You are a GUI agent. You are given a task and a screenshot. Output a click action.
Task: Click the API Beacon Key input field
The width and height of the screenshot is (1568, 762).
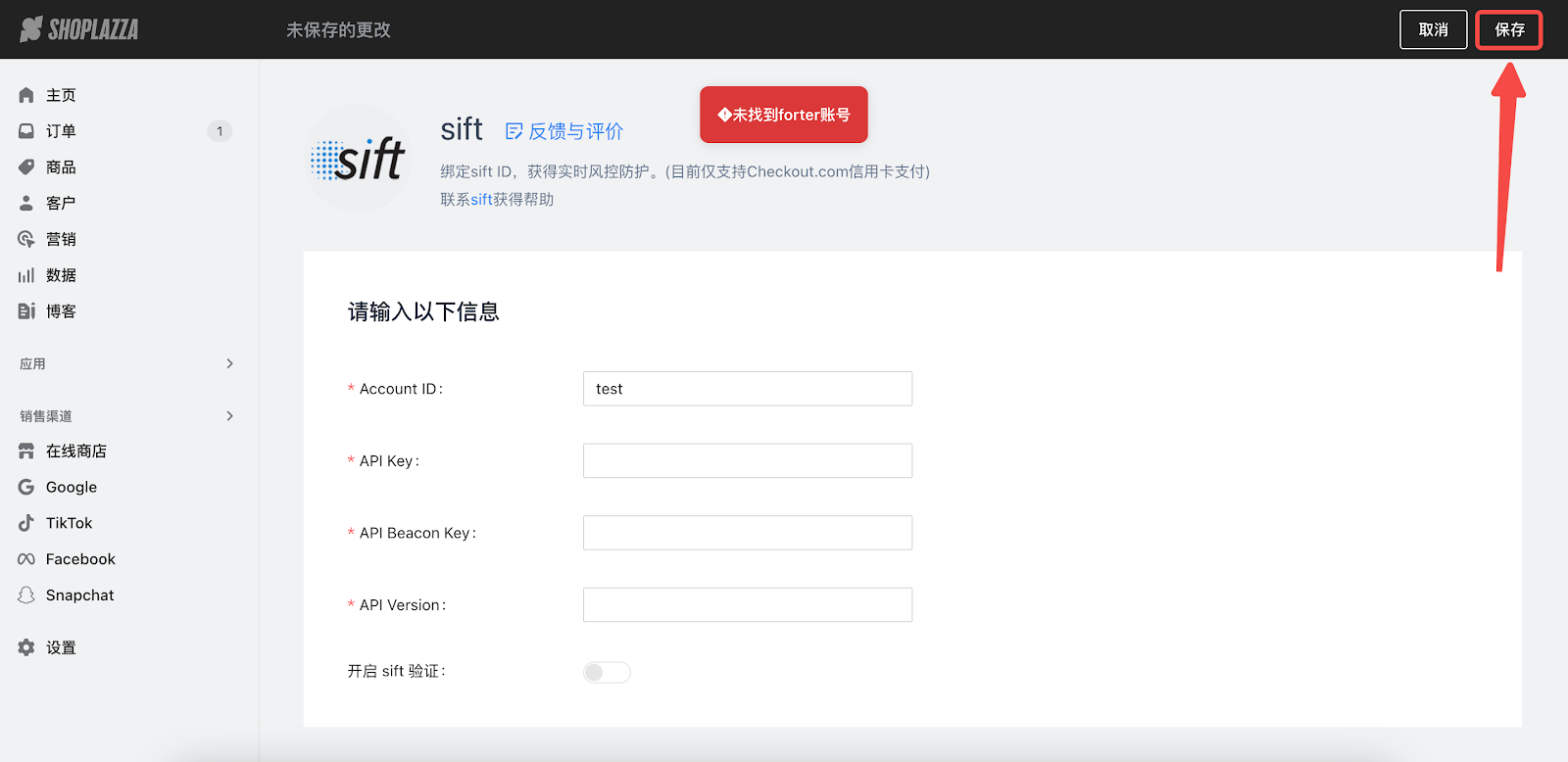click(x=748, y=533)
